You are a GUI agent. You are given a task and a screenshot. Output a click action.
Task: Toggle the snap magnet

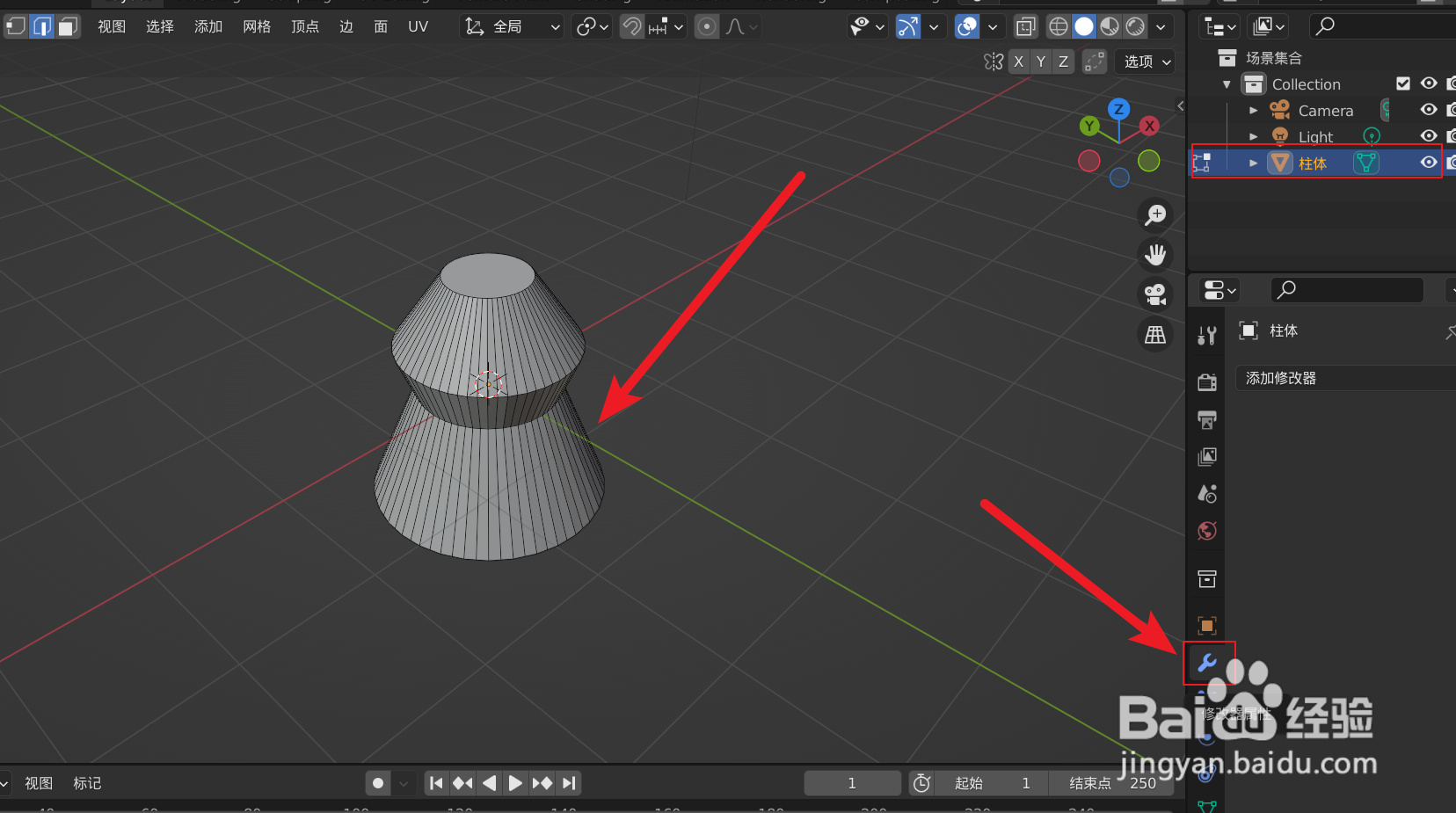click(631, 26)
